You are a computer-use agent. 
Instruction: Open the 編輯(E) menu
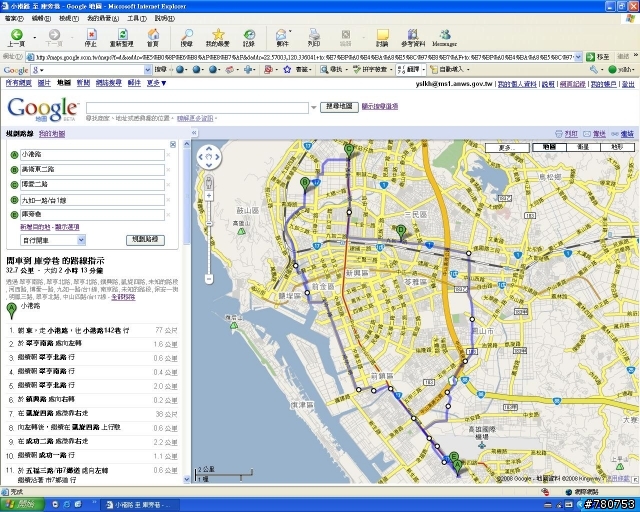pos(41,18)
